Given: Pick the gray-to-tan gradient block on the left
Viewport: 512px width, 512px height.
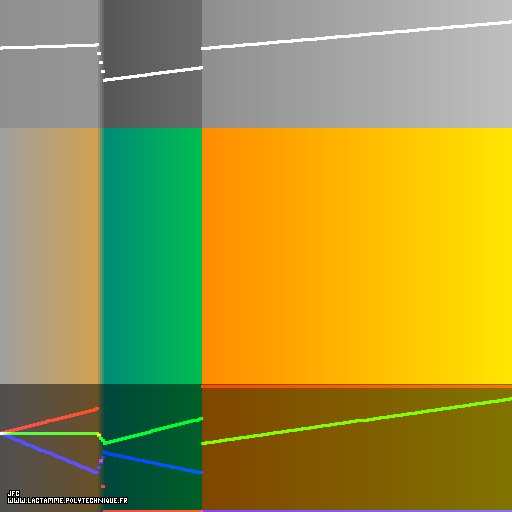Looking at the screenshot, I should (50, 256).
